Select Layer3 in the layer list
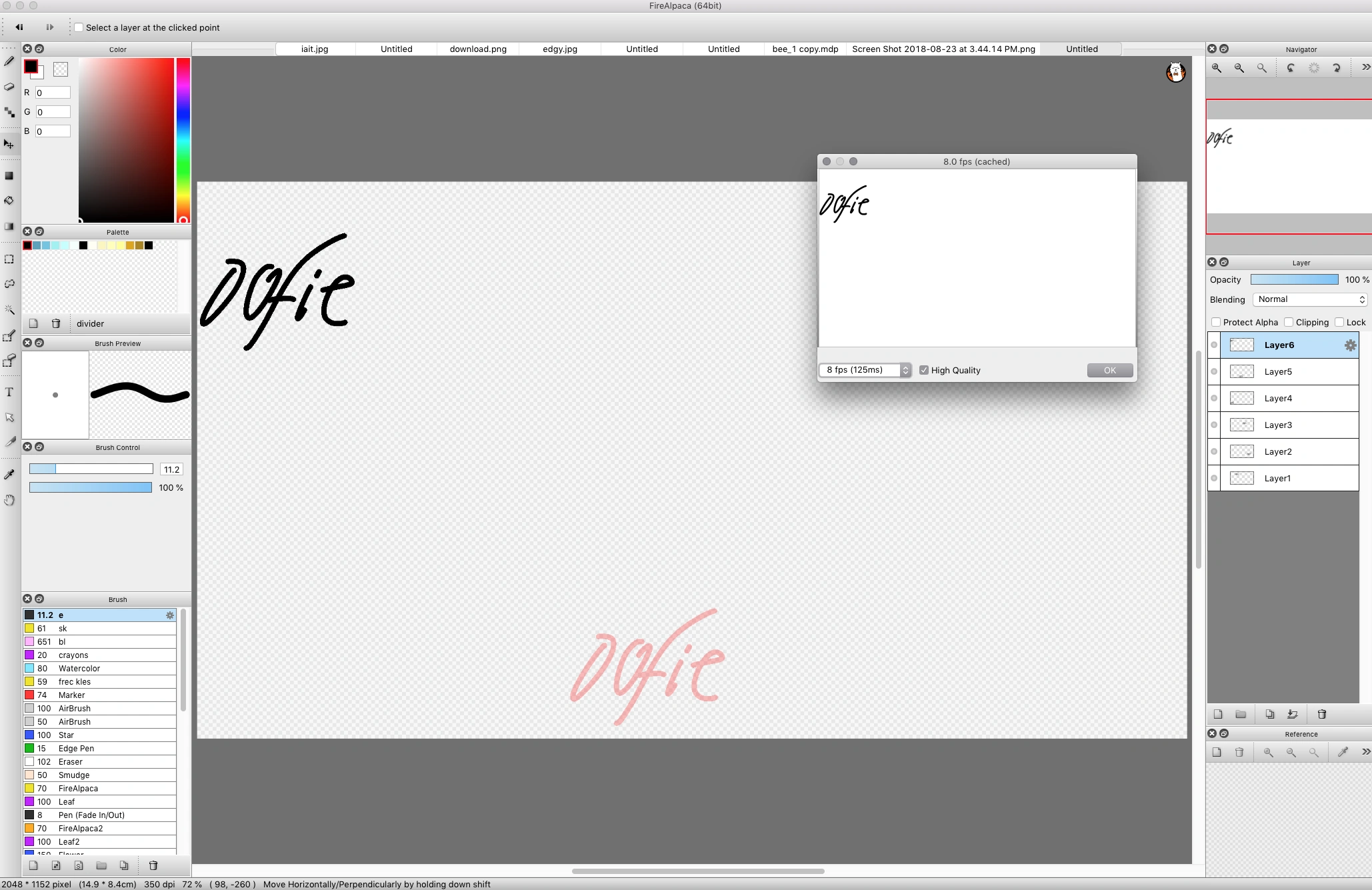 tap(1278, 425)
